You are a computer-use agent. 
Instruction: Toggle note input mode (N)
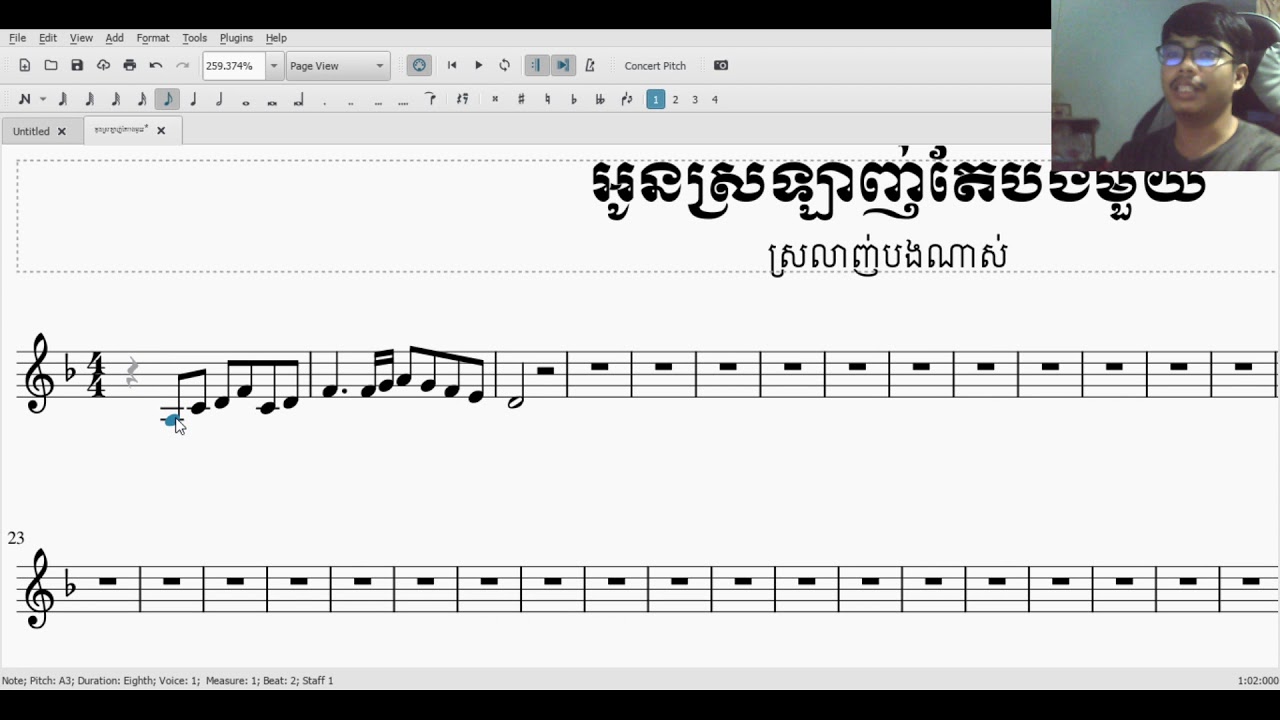pyautogui.click(x=25, y=100)
